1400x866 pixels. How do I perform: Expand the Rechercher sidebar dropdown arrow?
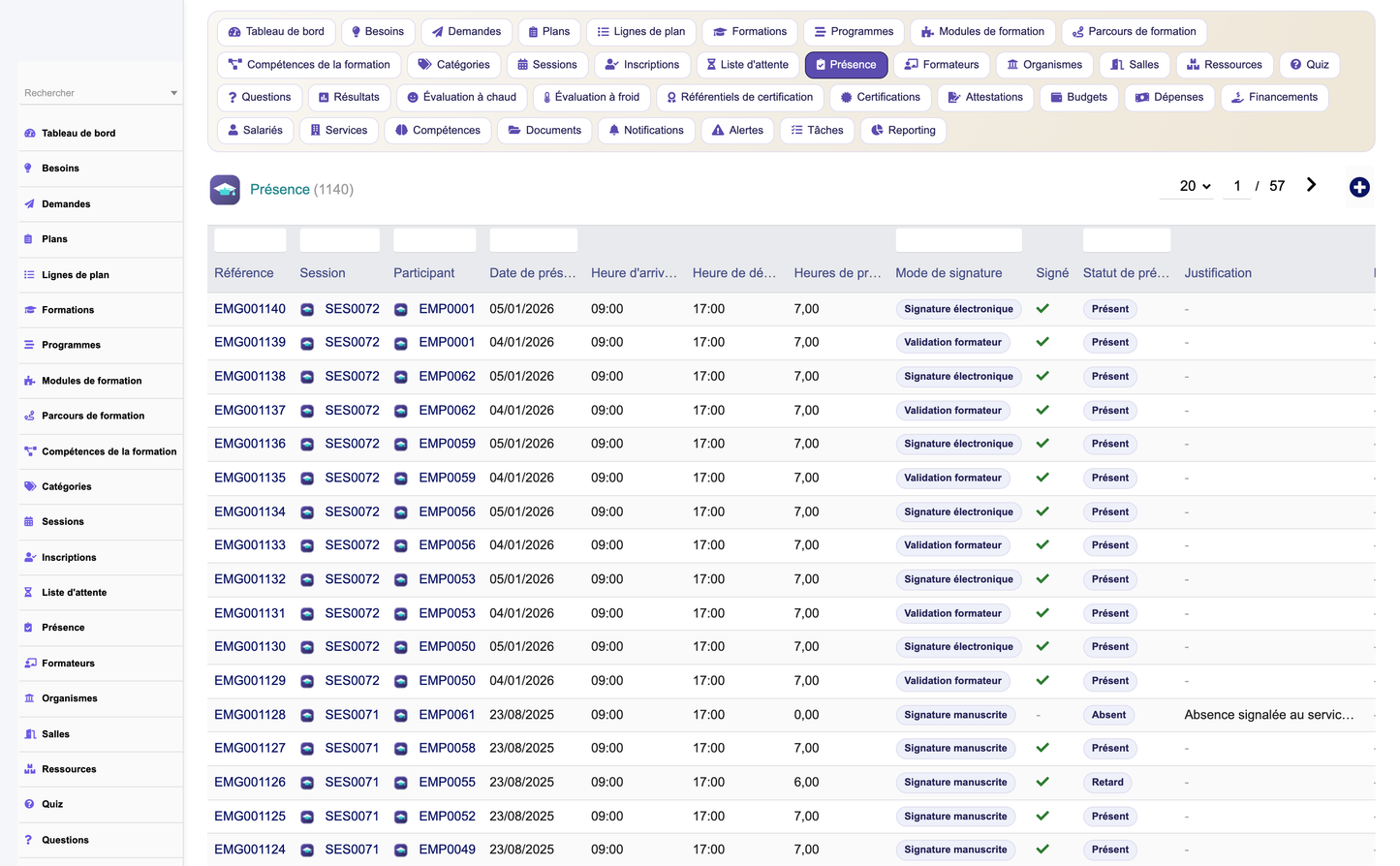click(173, 93)
